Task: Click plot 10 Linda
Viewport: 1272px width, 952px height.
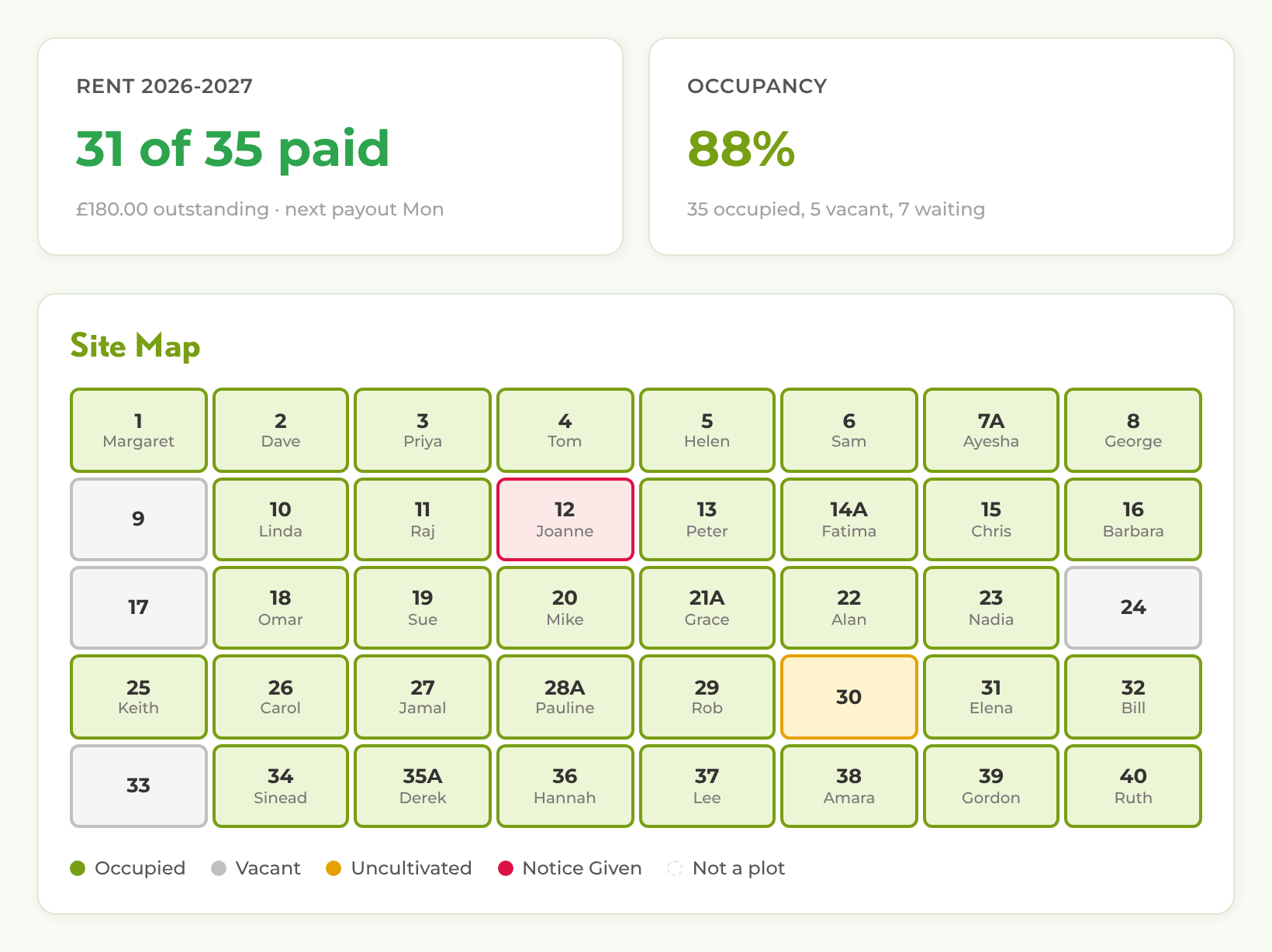Action: (x=281, y=519)
